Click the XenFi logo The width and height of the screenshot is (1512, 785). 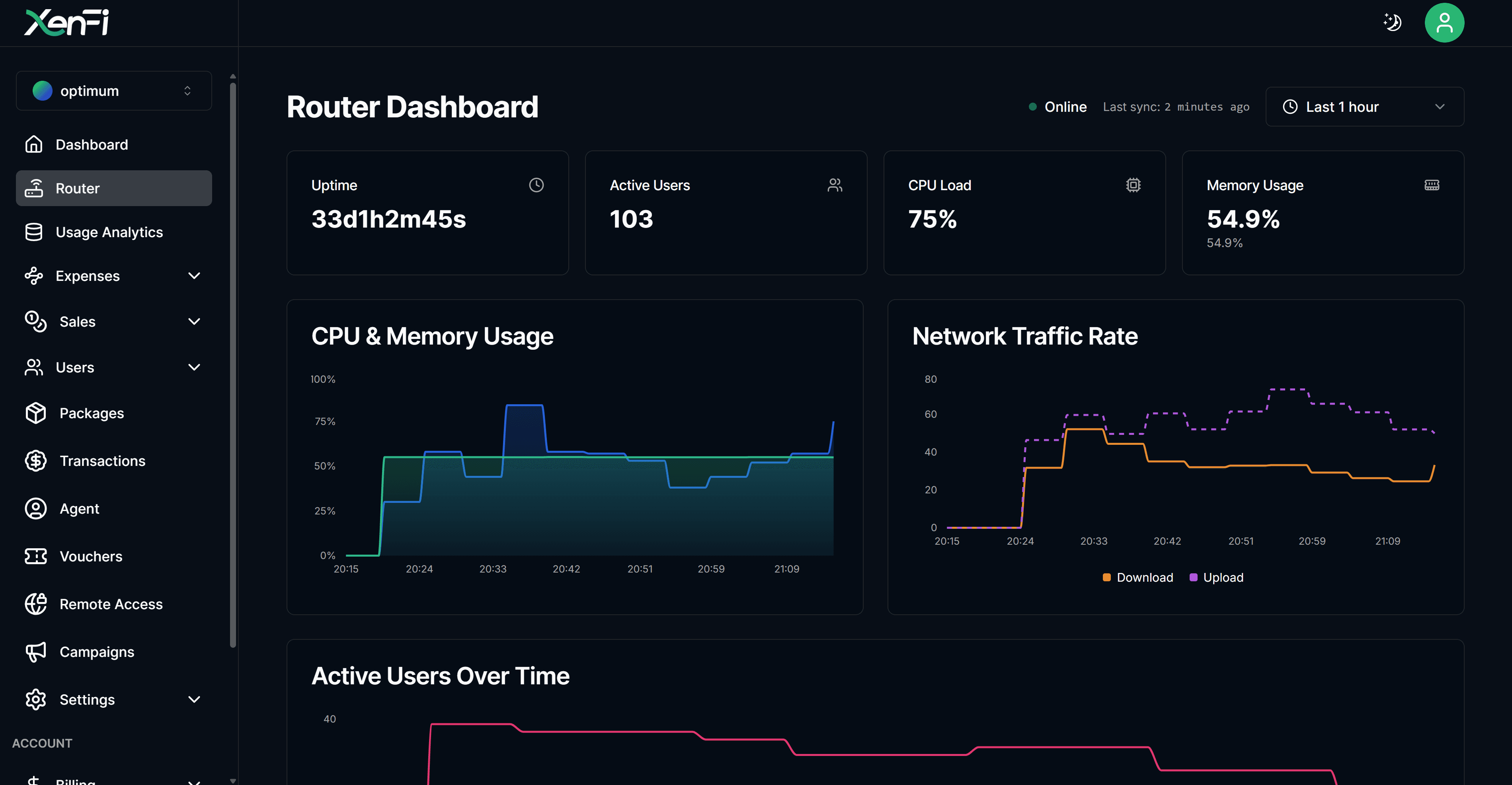pos(66,23)
